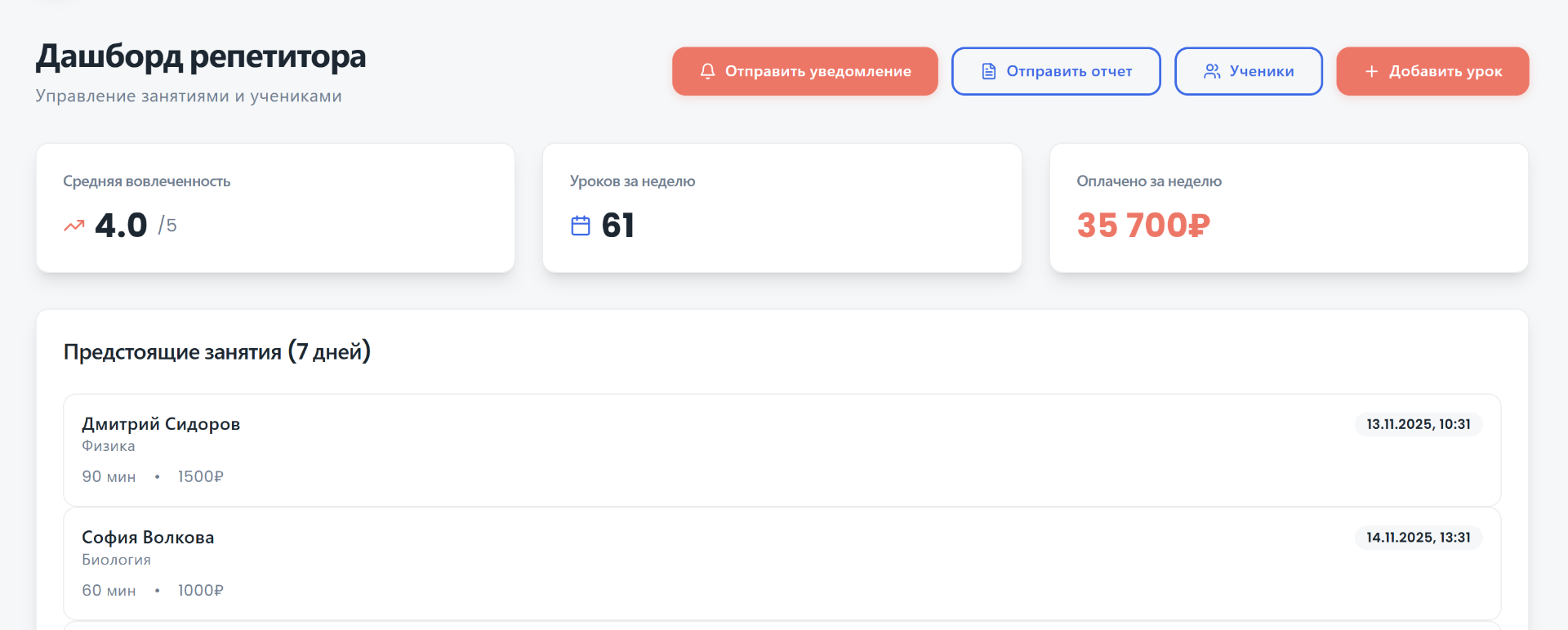
Task: Select the Средняя вовлеченность stat card
Action: (275, 208)
